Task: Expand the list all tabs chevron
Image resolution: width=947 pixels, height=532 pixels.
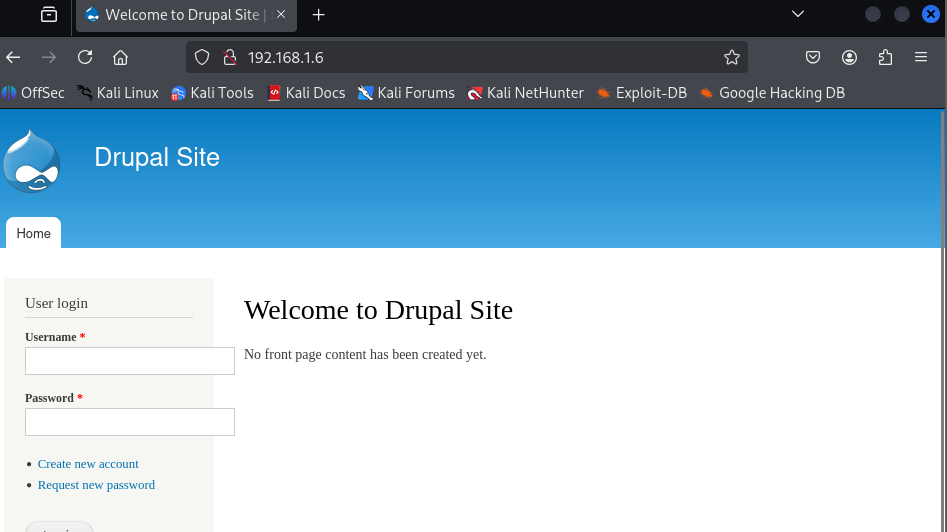Action: click(797, 14)
